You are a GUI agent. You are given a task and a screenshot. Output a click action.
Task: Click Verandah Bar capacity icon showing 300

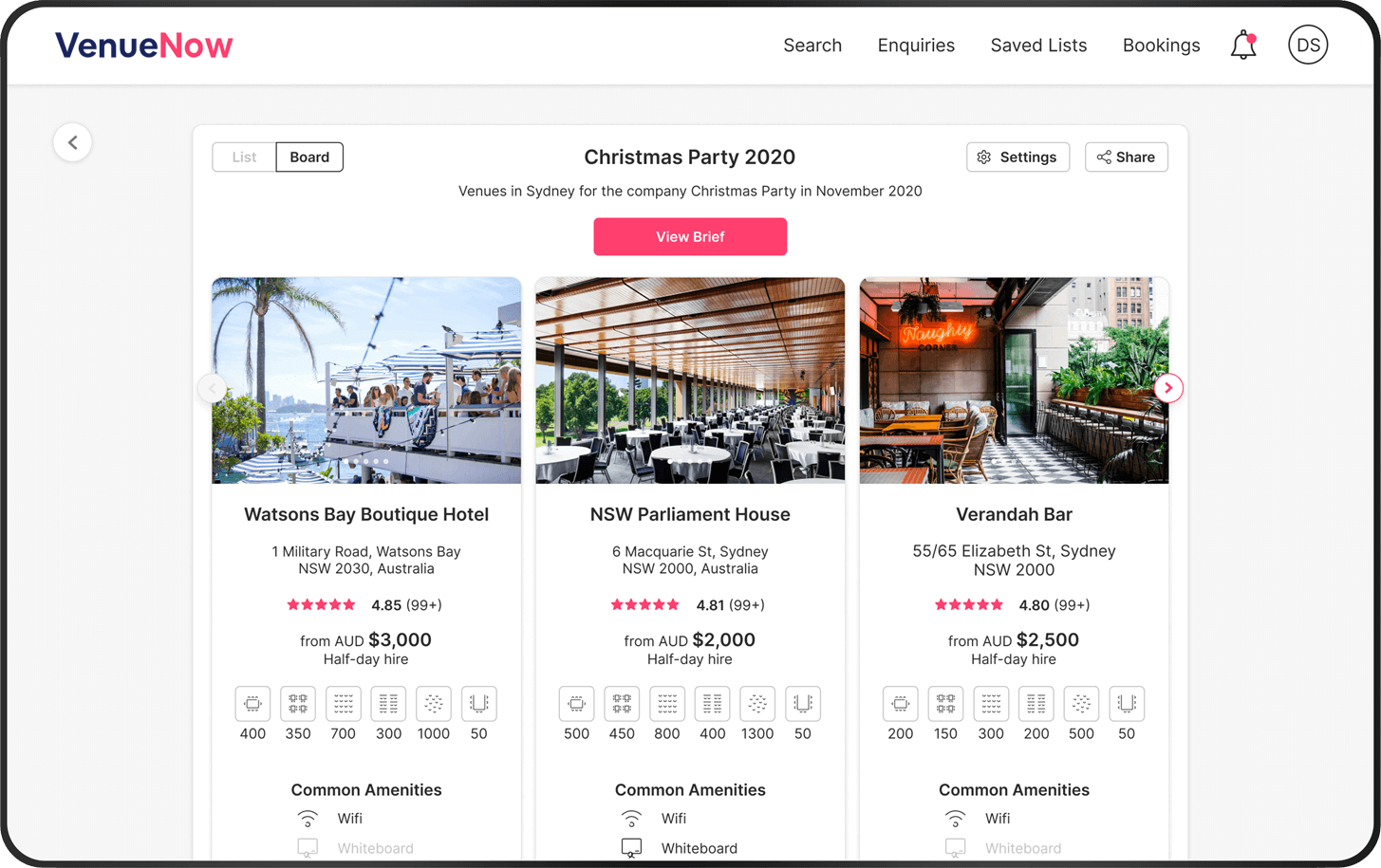click(991, 704)
